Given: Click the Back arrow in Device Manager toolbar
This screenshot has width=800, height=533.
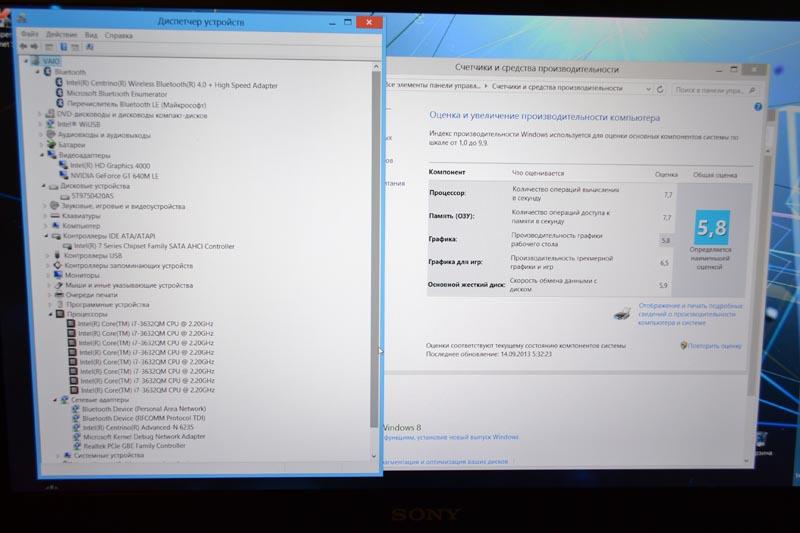Looking at the screenshot, I should coord(23,46).
